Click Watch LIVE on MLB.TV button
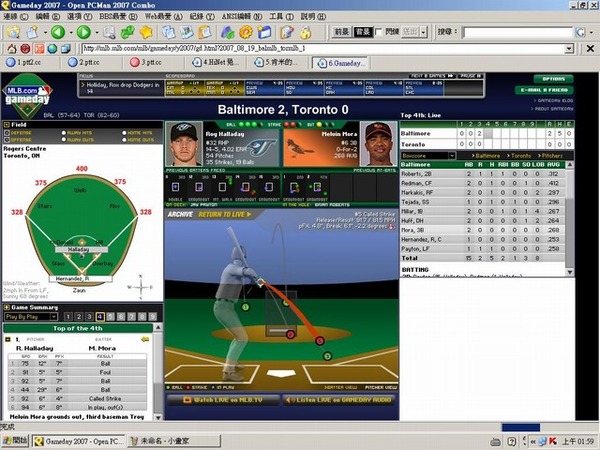 tap(223, 400)
